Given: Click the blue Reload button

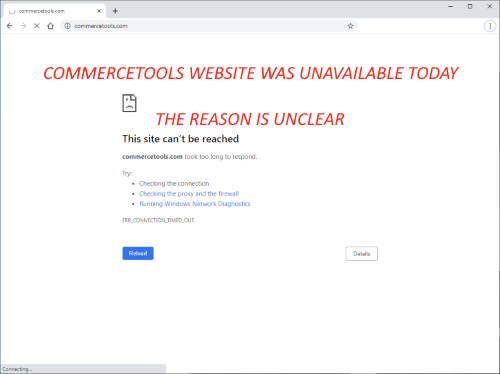Looking at the screenshot, I should pos(138,253).
